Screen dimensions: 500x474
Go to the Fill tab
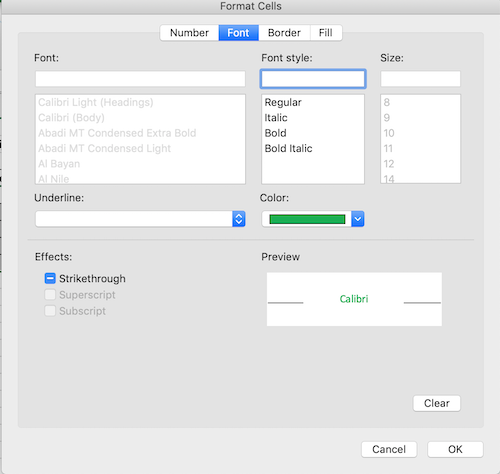click(x=326, y=33)
